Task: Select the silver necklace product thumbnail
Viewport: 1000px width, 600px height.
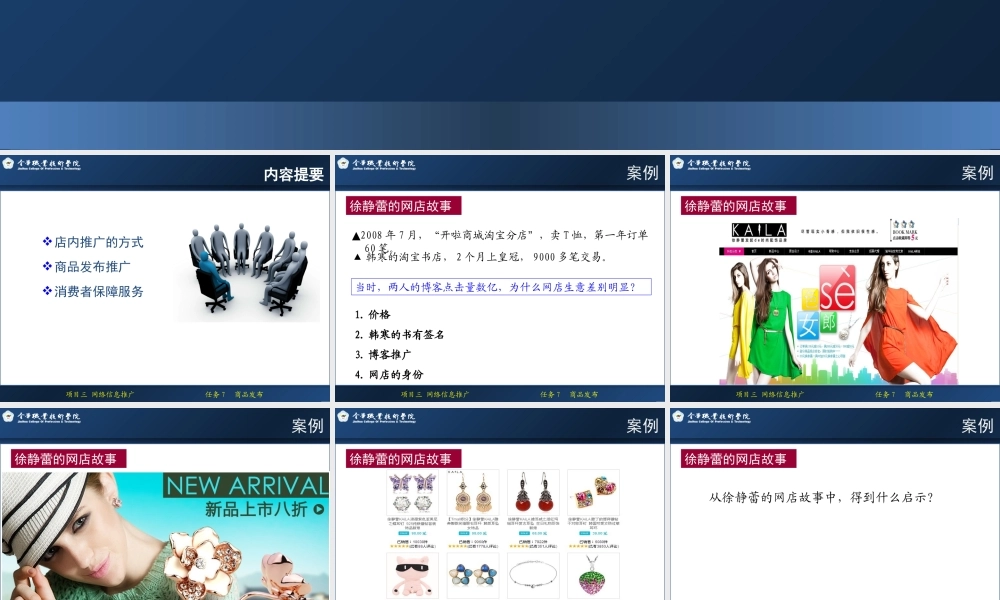Action: pos(534,575)
